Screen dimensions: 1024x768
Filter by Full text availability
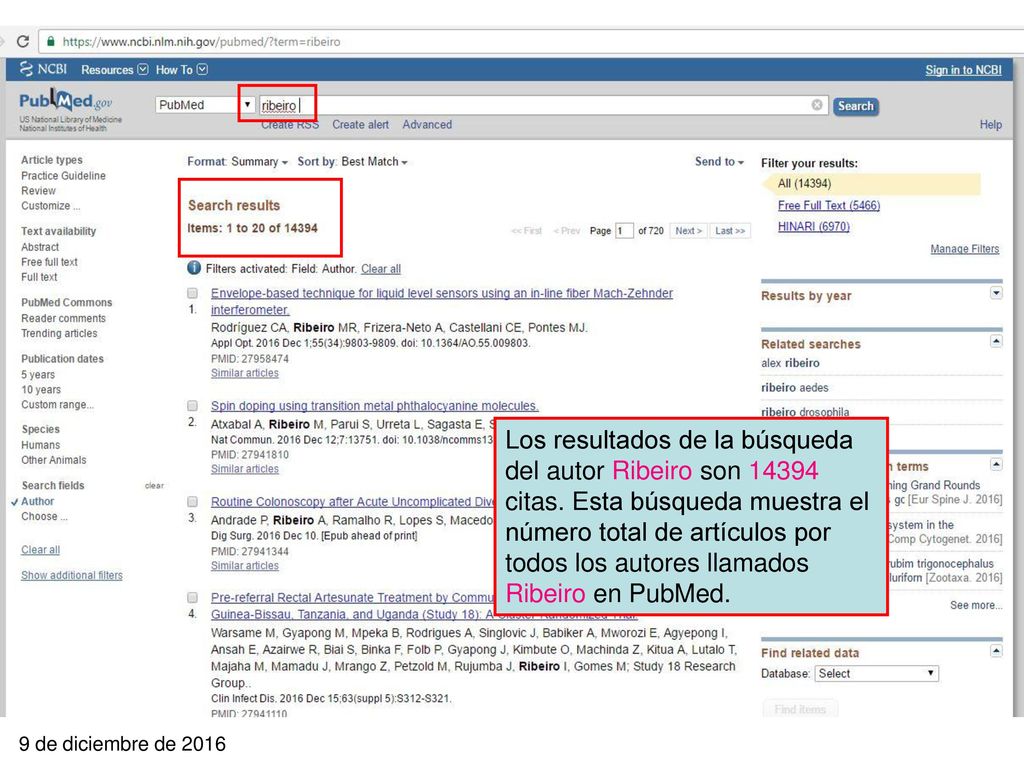39,276
